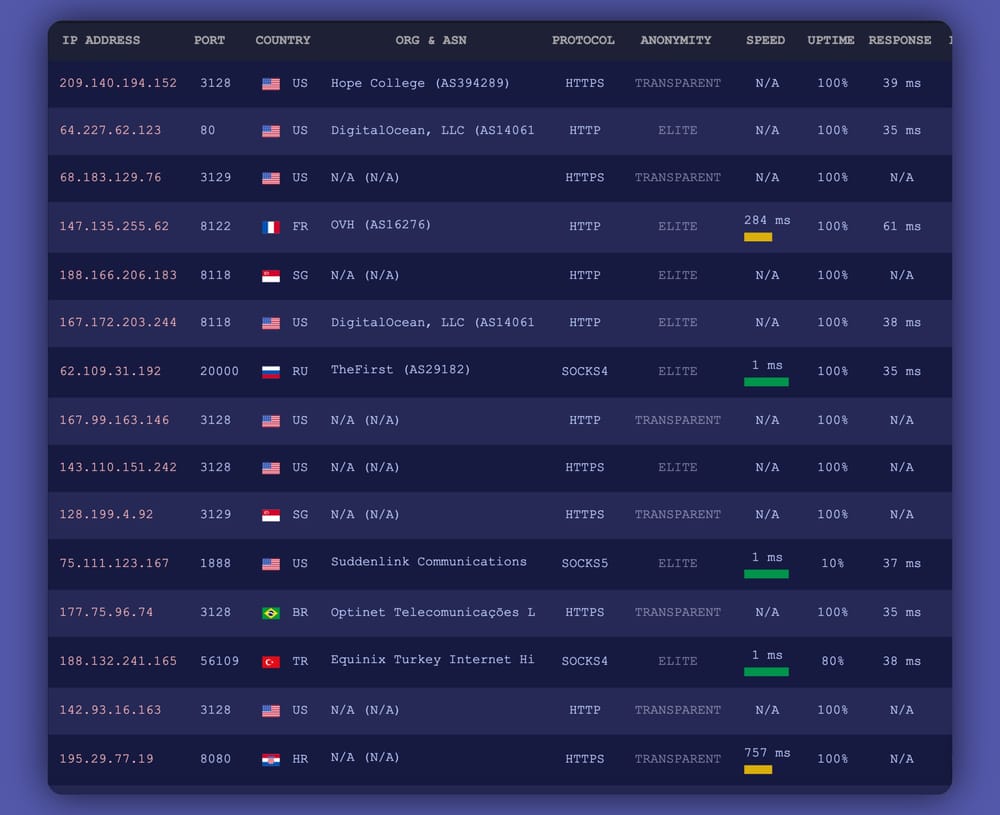The height and width of the screenshot is (815, 1000).
Task: Sort the table by PORT
Action: coord(209,40)
